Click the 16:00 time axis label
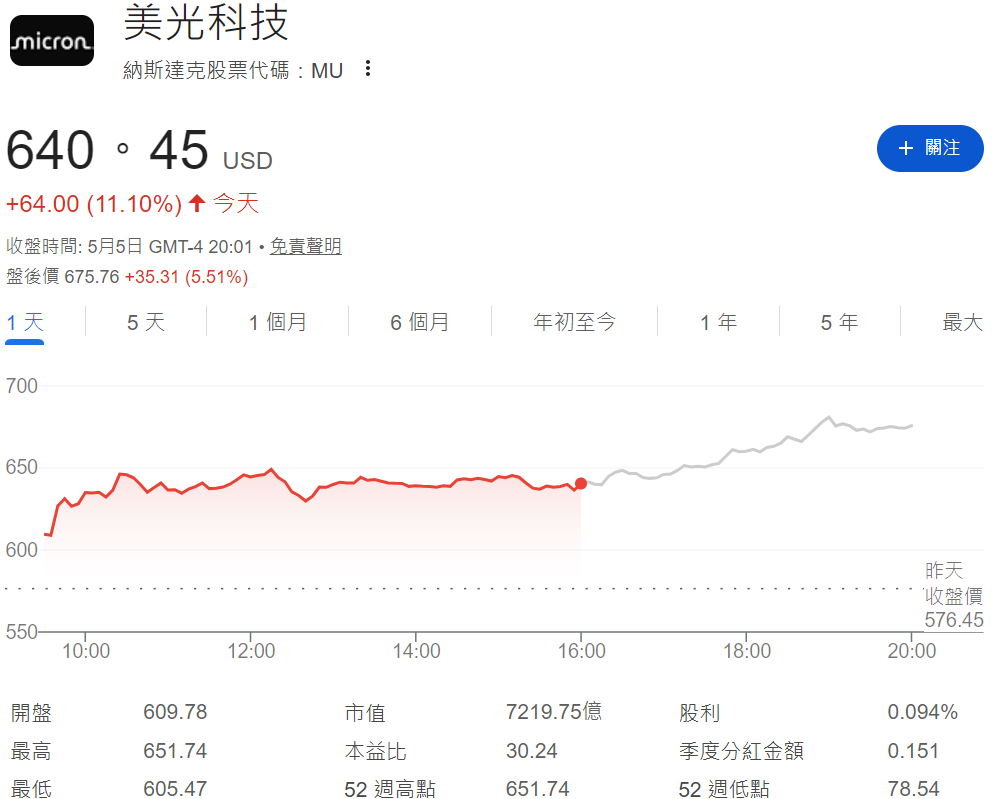 click(581, 650)
